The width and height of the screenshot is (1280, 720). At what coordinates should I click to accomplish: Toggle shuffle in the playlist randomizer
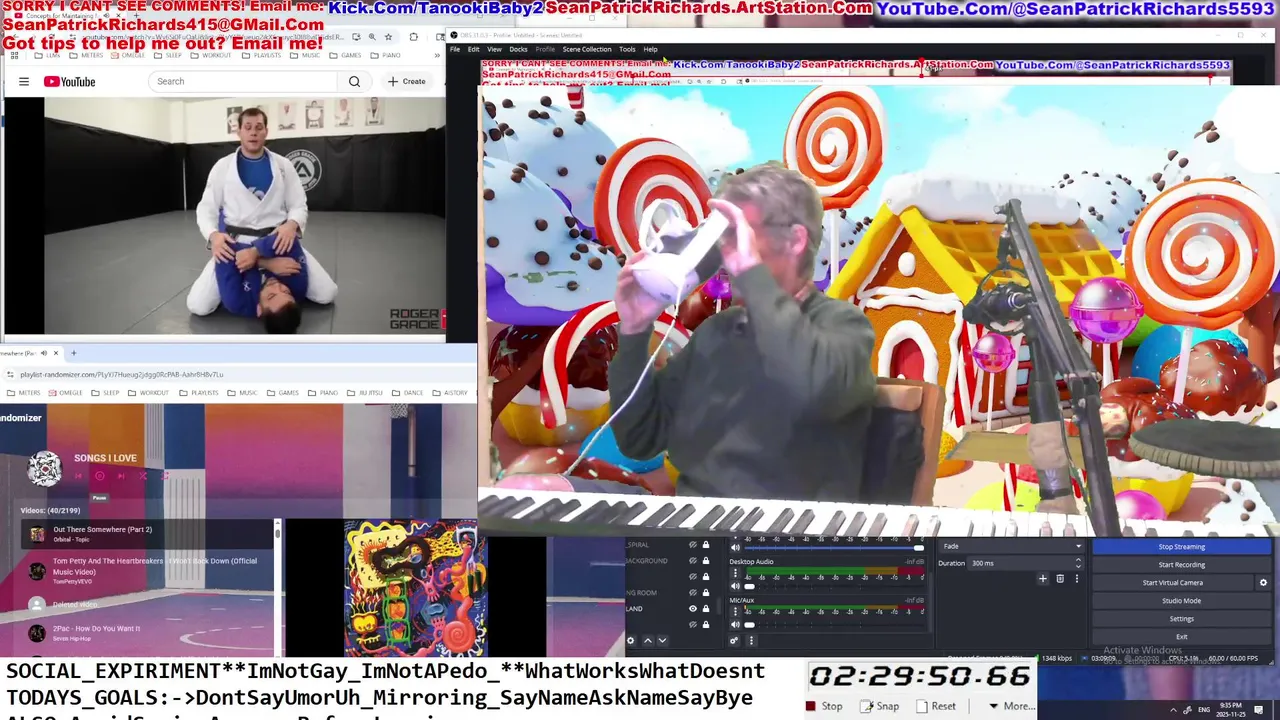coord(143,476)
